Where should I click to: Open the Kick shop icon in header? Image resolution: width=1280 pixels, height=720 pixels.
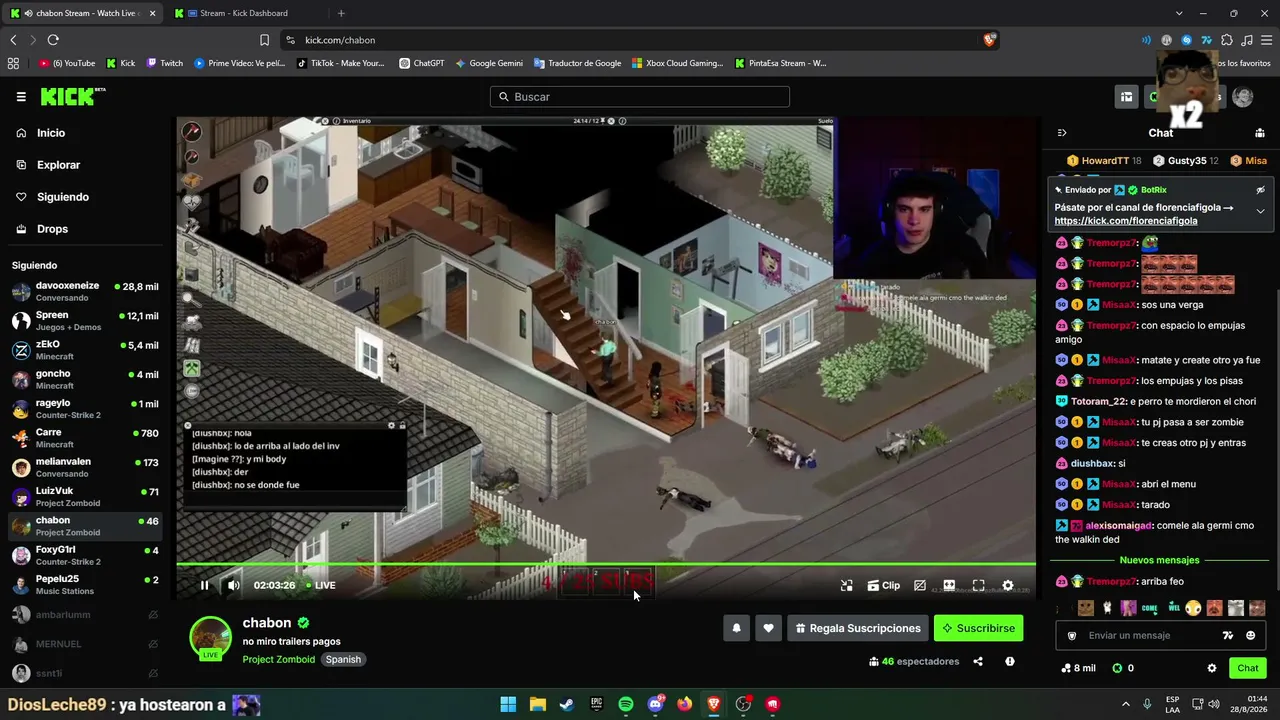(1126, 97)
